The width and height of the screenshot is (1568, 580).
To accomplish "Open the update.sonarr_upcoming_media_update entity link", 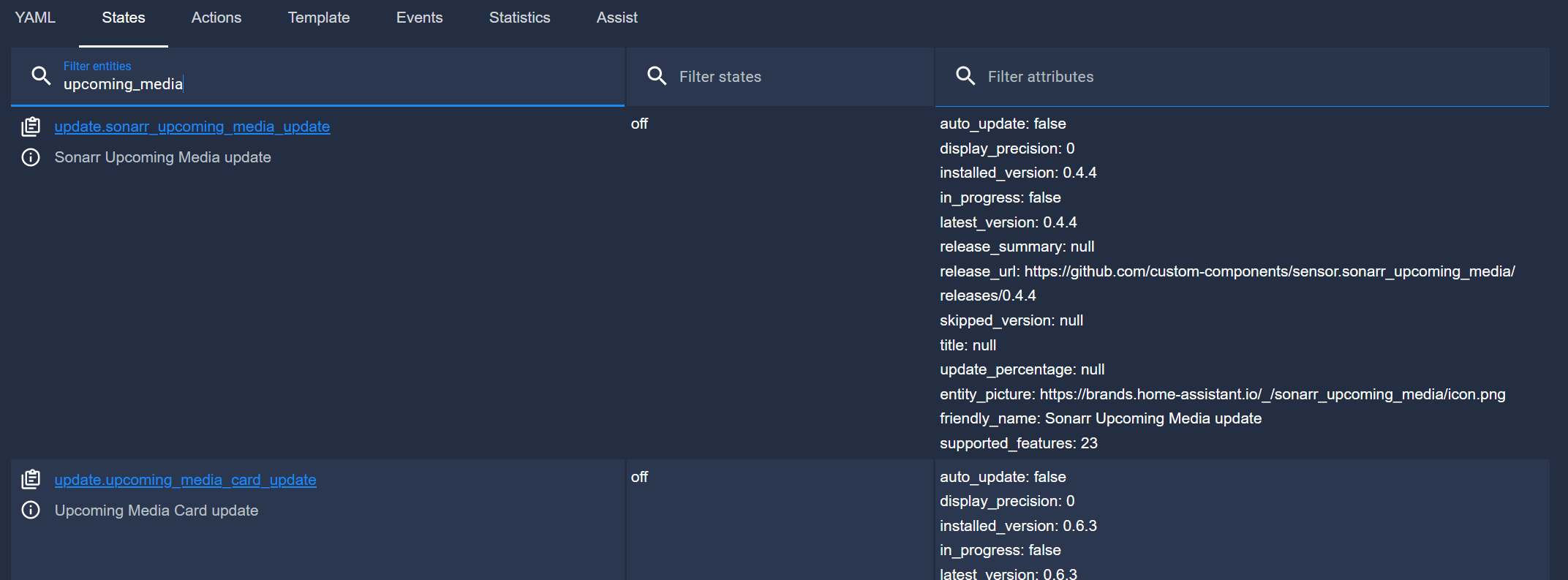I will [192, 127].
